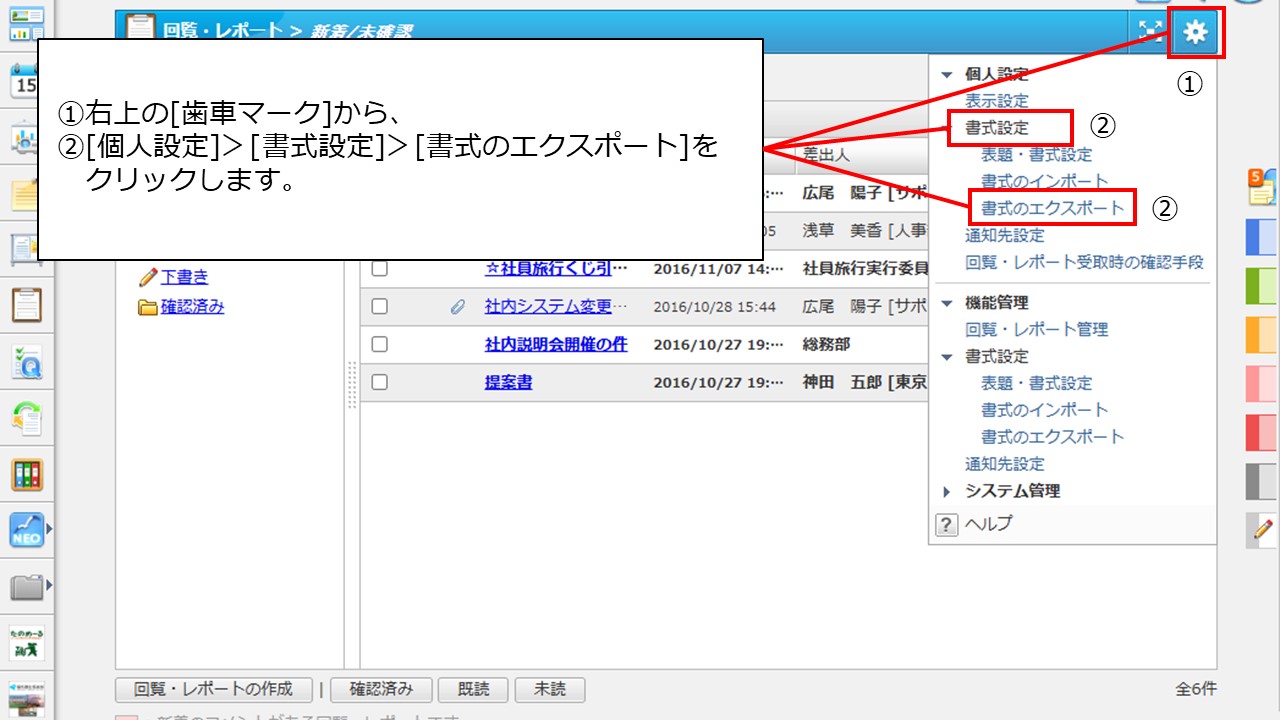Click the fullscreen expand icon beside gear

[1150, 33]
